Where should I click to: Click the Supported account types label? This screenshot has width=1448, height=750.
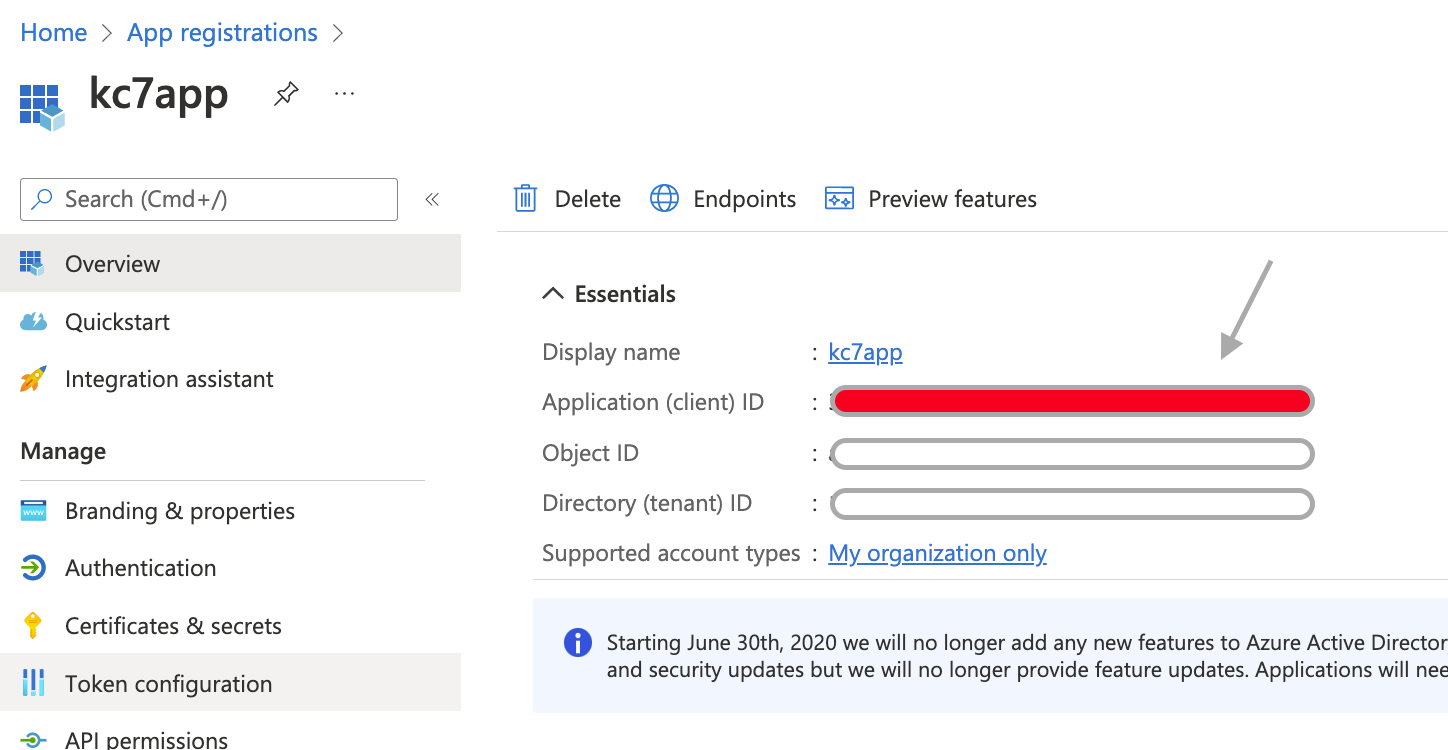tap(671, 553)
